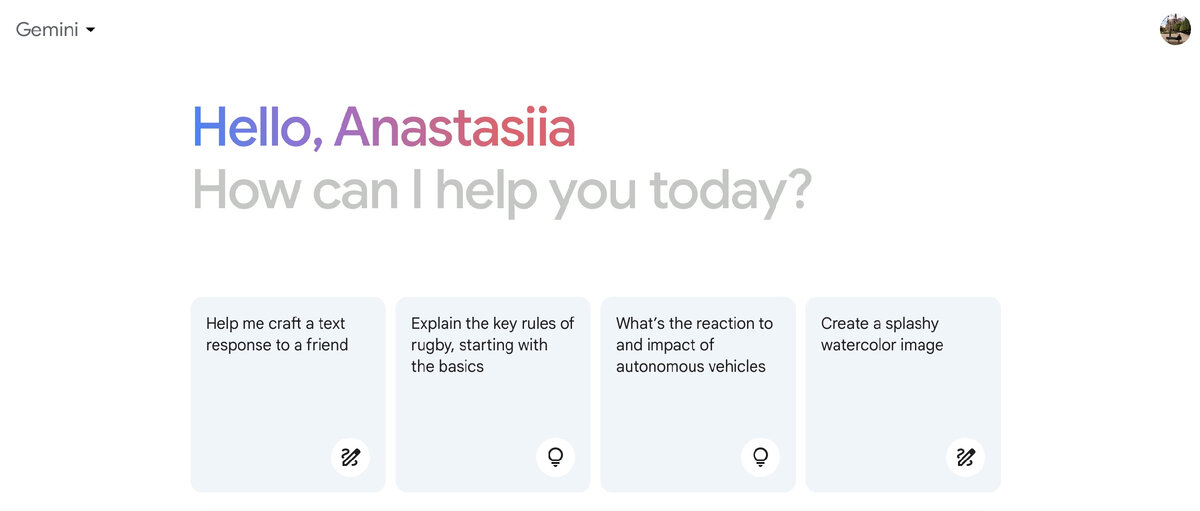Expand the dropdown arrow next to Gemini
This screenshot has height=511, width=1200.
pos(91,30)
